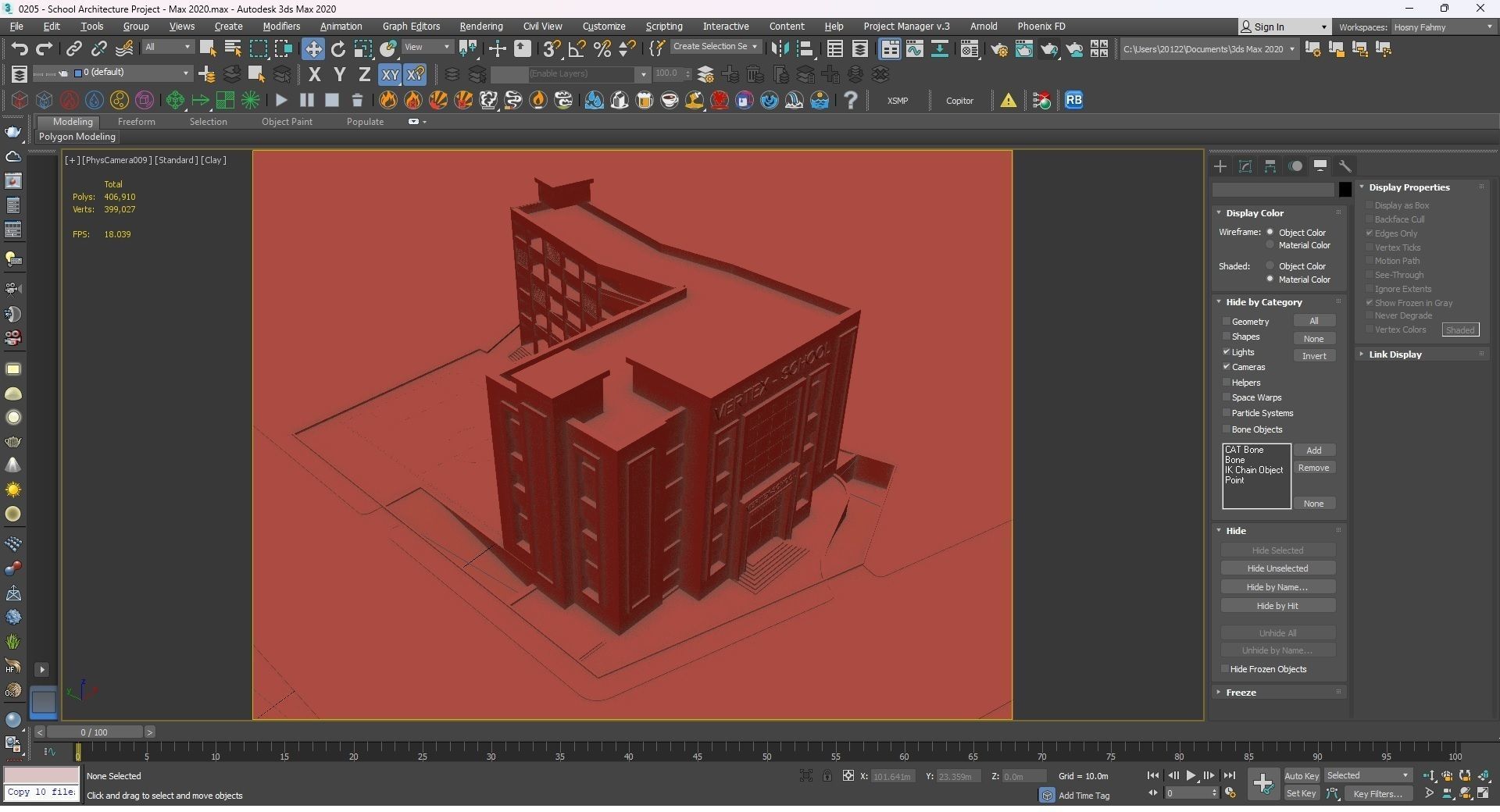This screenshot has width=1500, height=812.
Task: Open the View reference coordinate dropdown
Action: click(x=427, y=48)
